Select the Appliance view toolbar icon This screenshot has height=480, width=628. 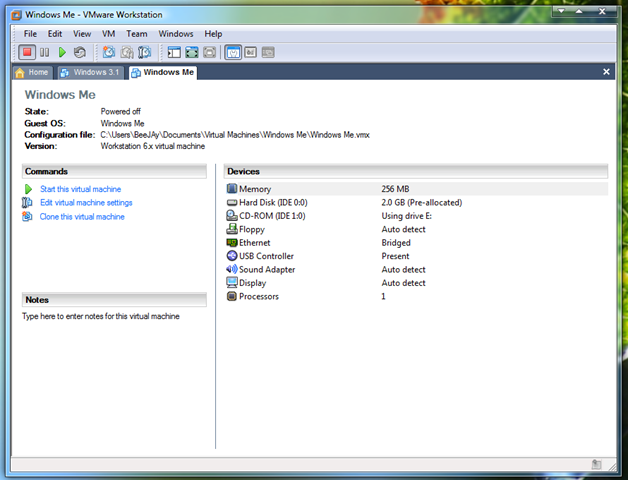click(x=251, y=52)
